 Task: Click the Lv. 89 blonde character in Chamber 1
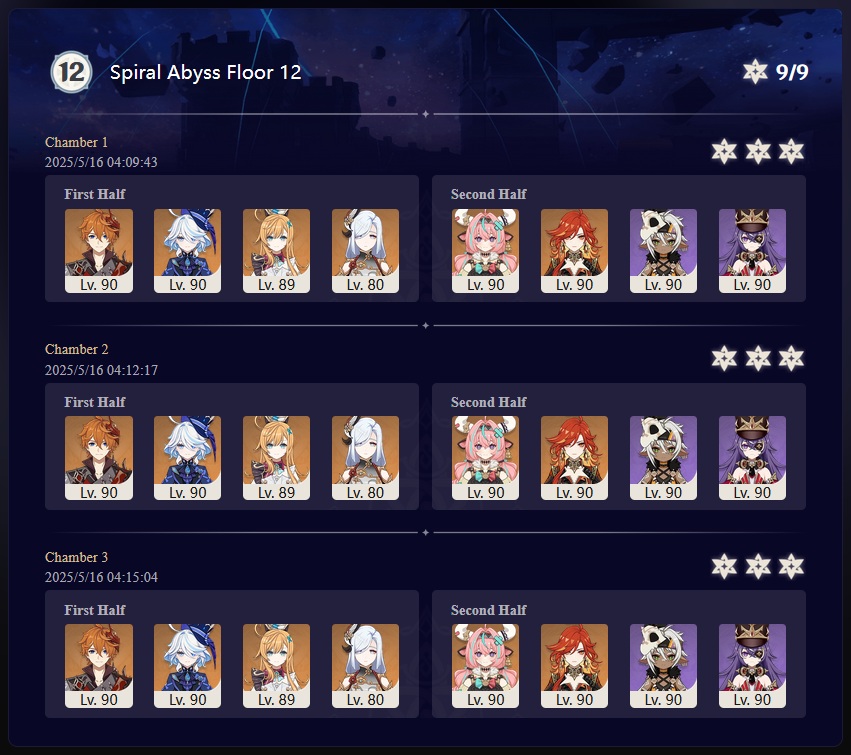pos(276,251)
